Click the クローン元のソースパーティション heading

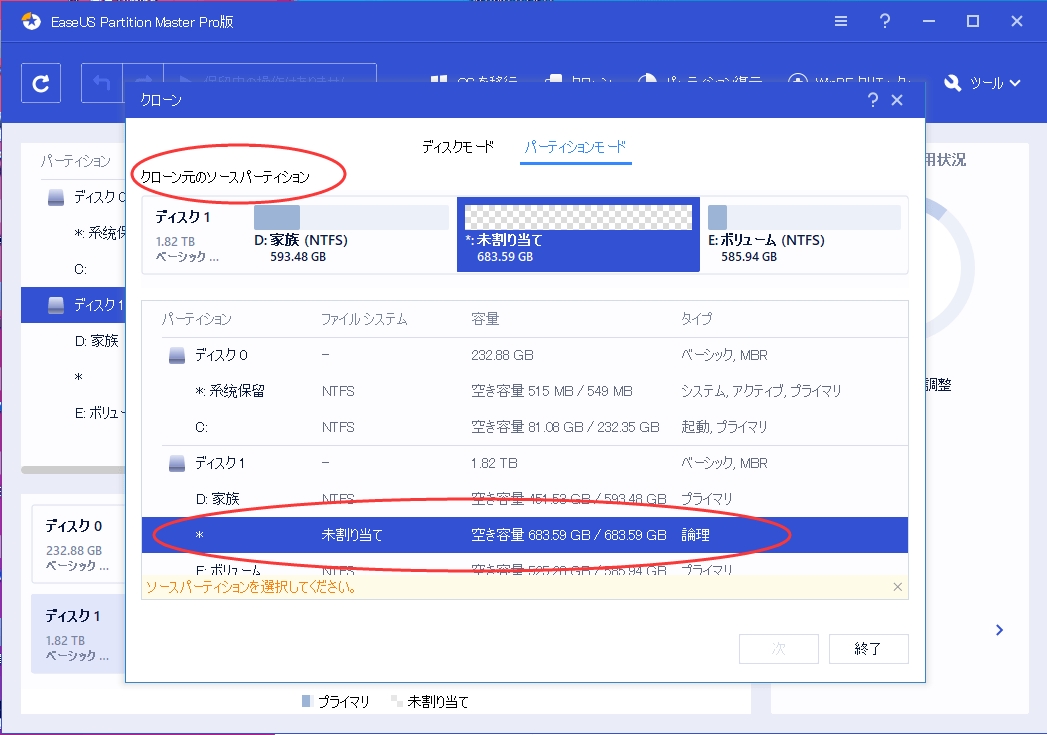click(225, 177)
